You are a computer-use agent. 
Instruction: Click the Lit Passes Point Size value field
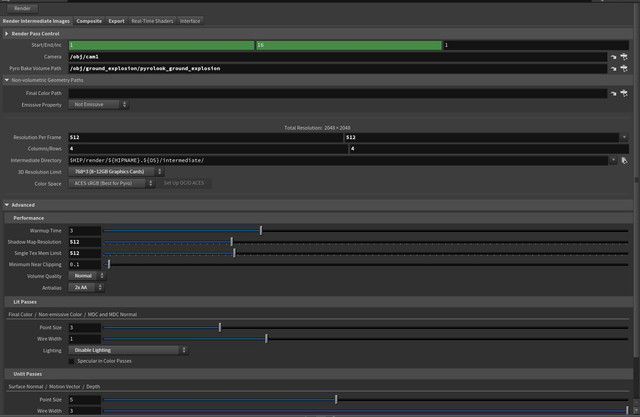coord(84,328)
